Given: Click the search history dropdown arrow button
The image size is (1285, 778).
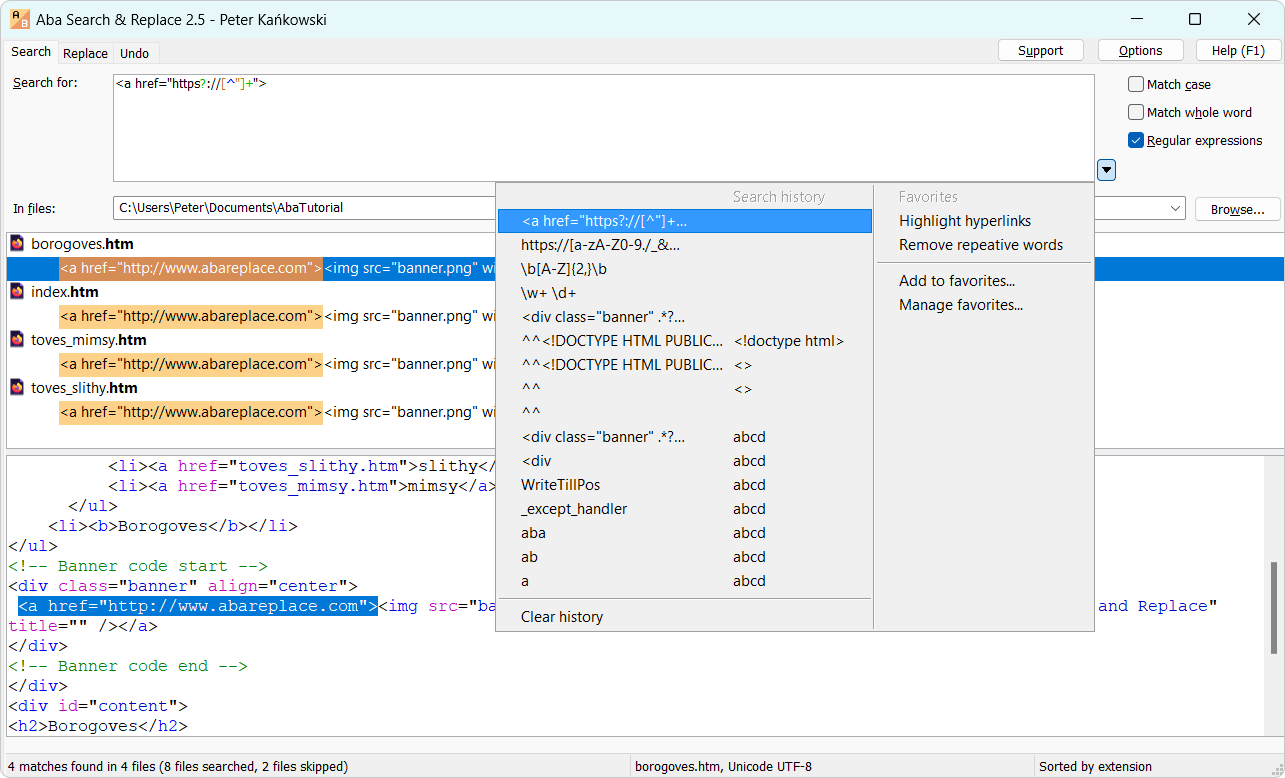Looking at the screenshot, I should click(1106, 171).
